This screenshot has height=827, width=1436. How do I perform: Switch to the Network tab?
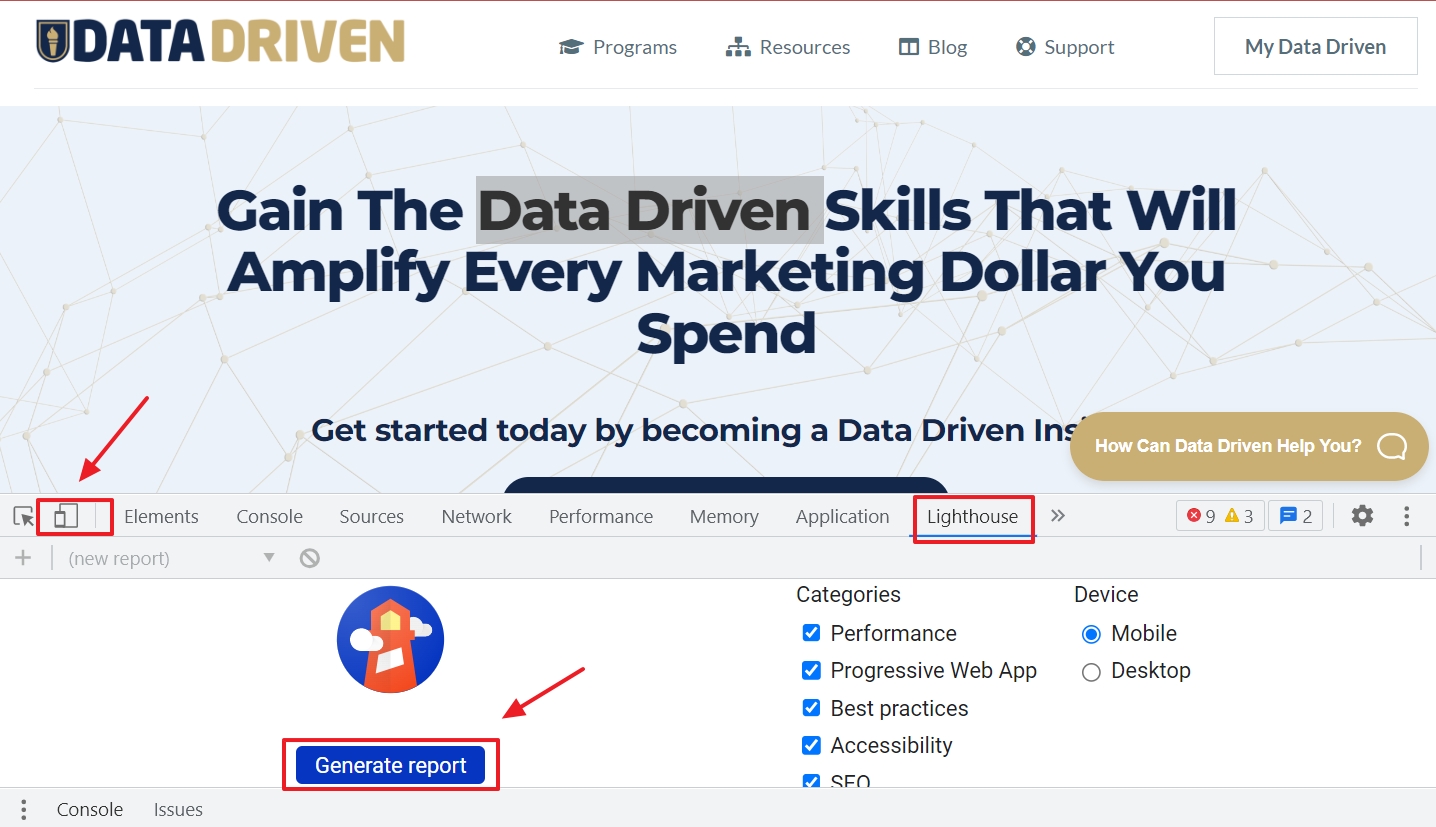(476, 516)
